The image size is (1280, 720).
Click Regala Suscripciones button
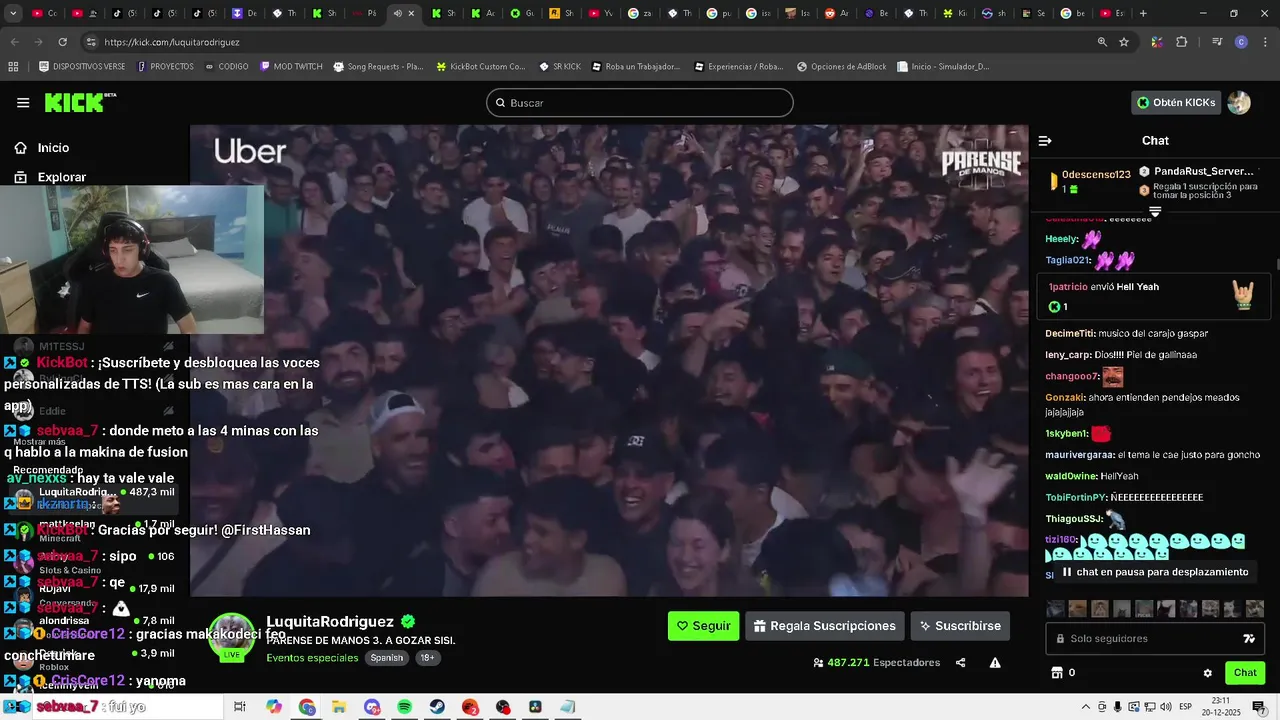[x=825, y=626]
